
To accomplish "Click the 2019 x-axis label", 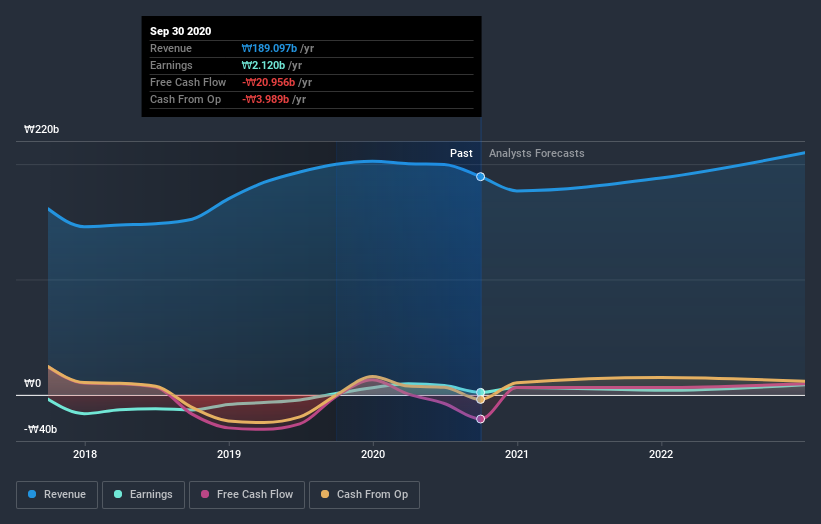I will (229, 454).
